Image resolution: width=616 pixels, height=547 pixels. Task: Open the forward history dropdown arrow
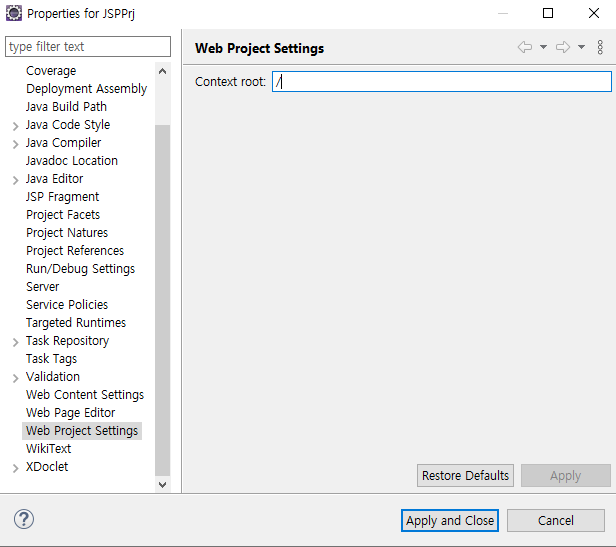click(x=581, y=47)
